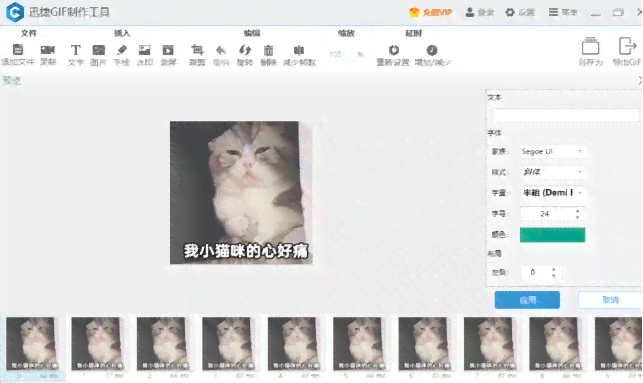Click the Add File (添加文件) icon
This screenshot has height=383, width=643.
click(18, 50)
